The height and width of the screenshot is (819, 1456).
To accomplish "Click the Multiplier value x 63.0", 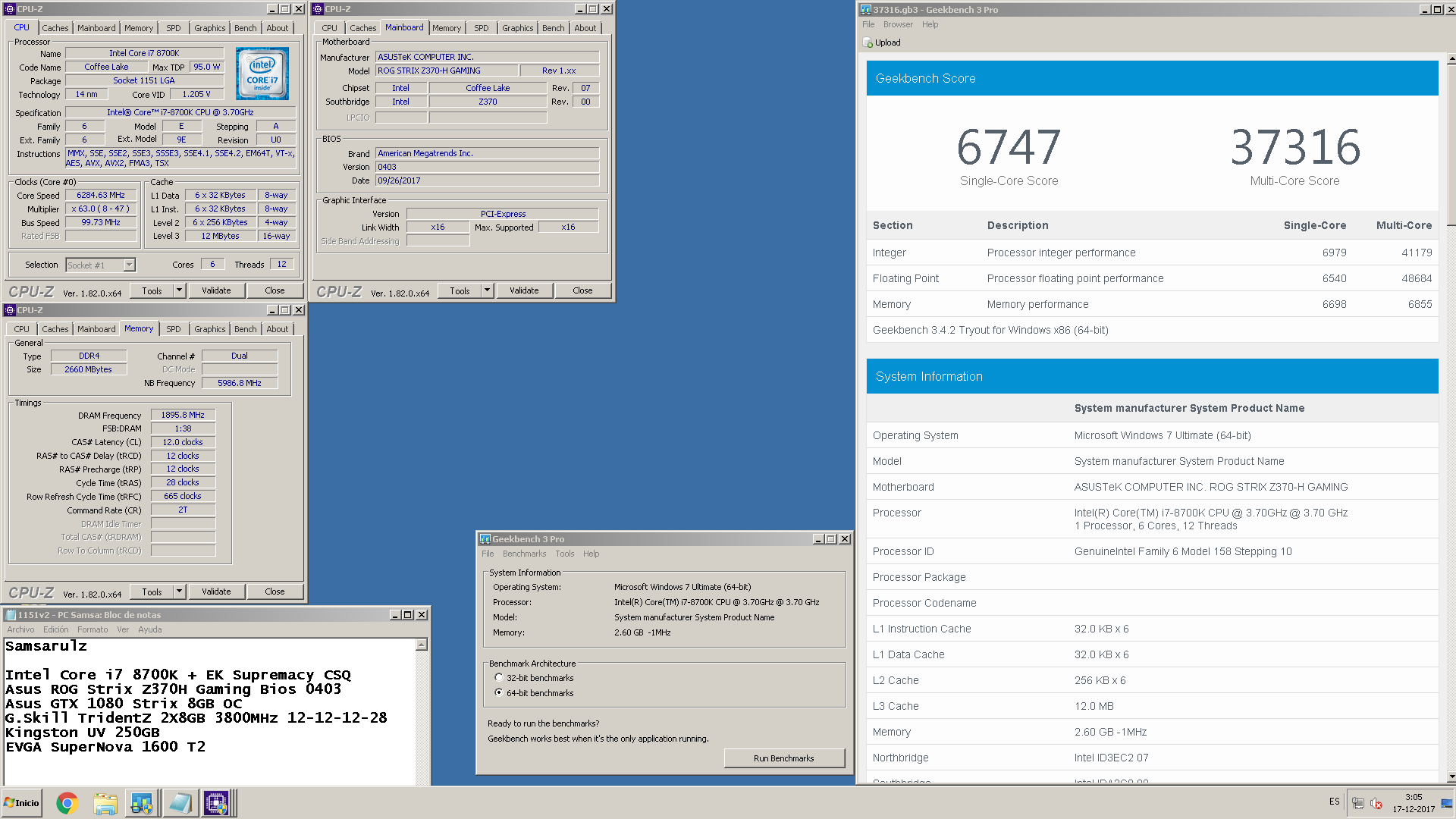I will coord(101,209).
